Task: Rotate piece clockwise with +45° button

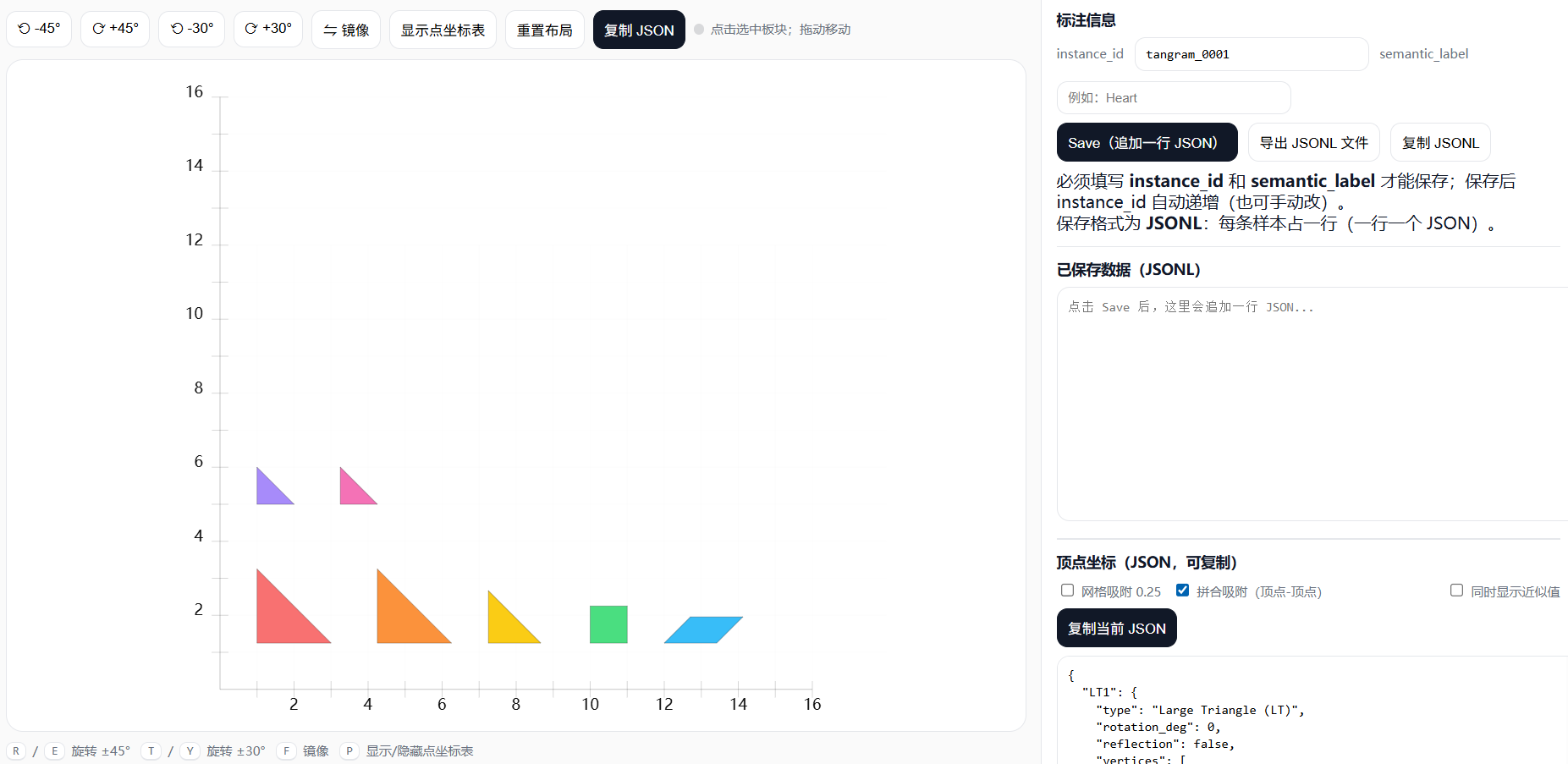Action: point(115,29)
